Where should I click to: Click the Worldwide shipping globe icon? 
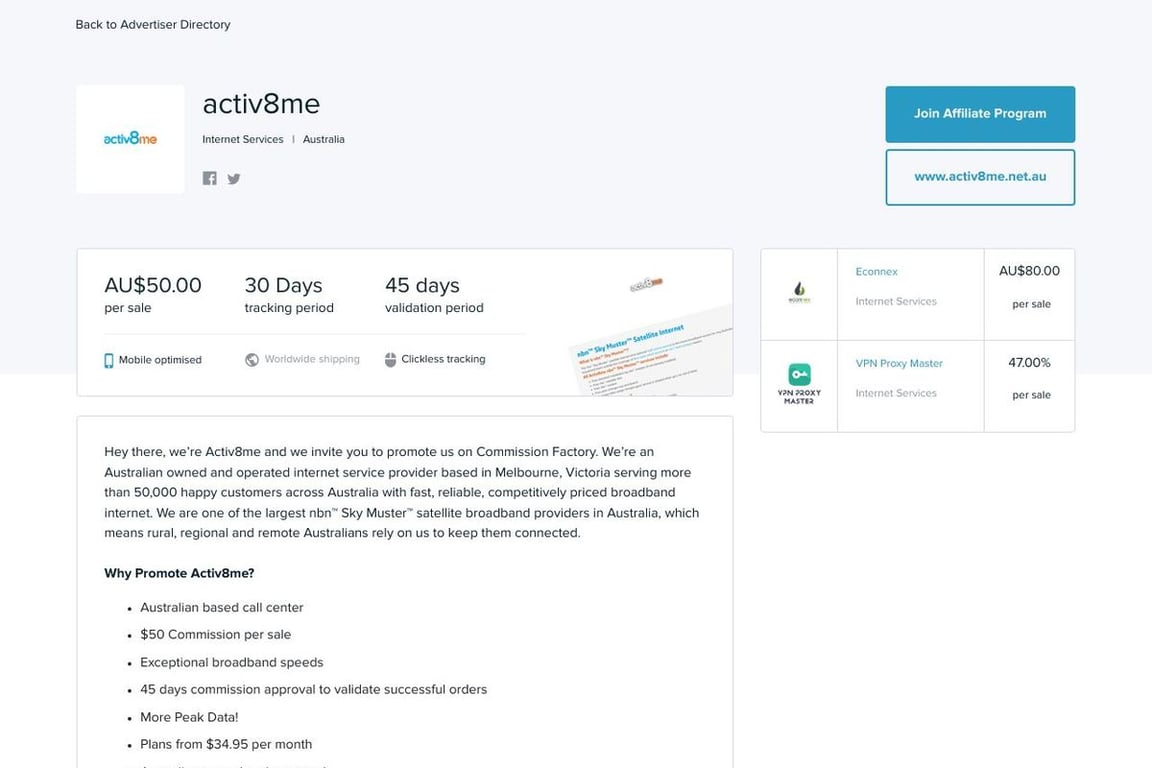click(x=250, y=359)
